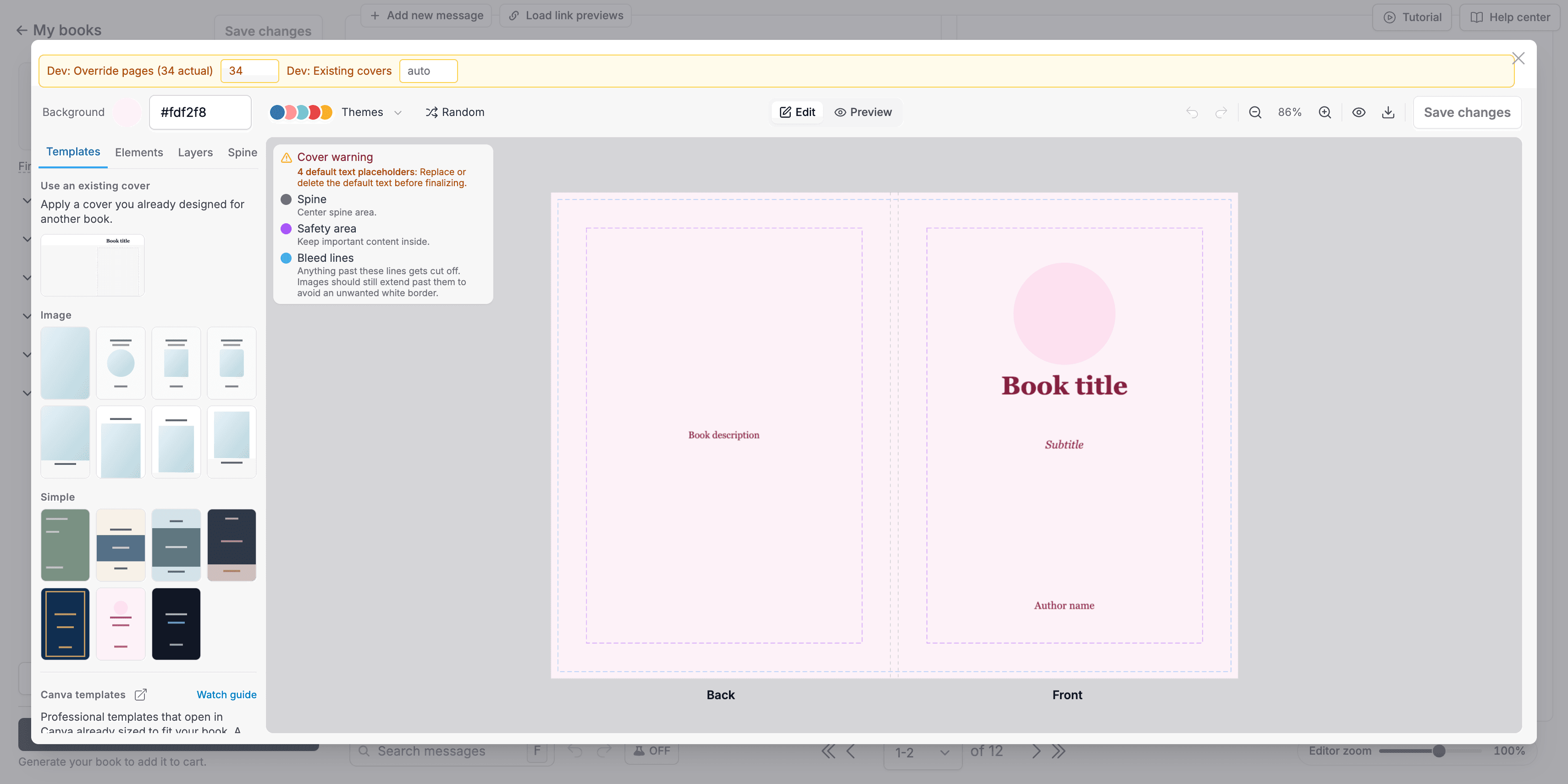Apply the existing cover thumbnail
The height and width of the screenshot is (784, 1568).
[x=93, y=265]
